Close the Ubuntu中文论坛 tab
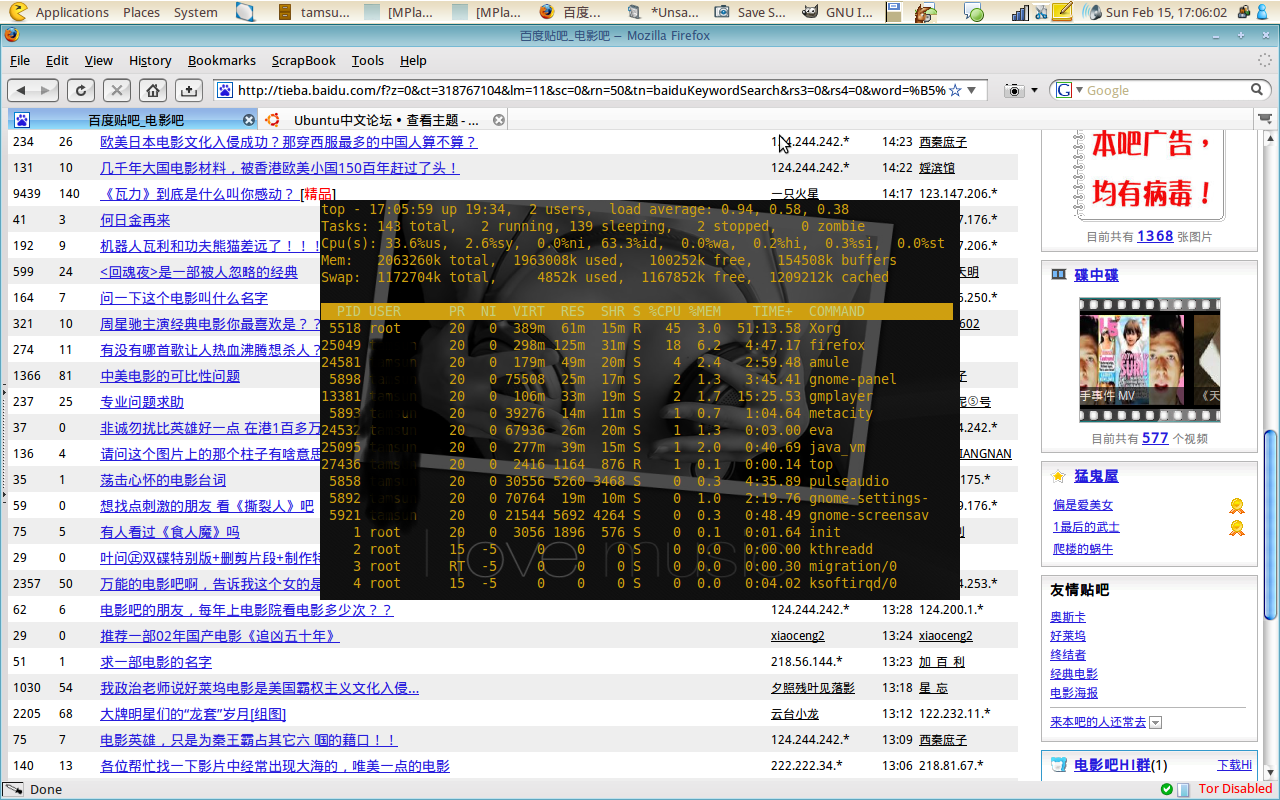 [499, 120]
